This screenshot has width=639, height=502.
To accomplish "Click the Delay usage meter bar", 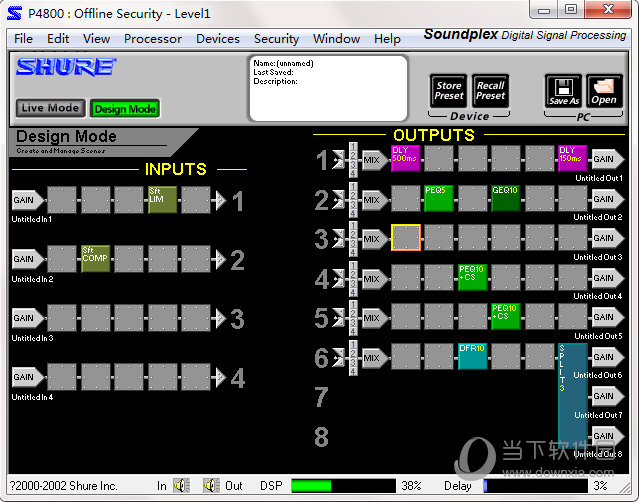I will [535, 486].
